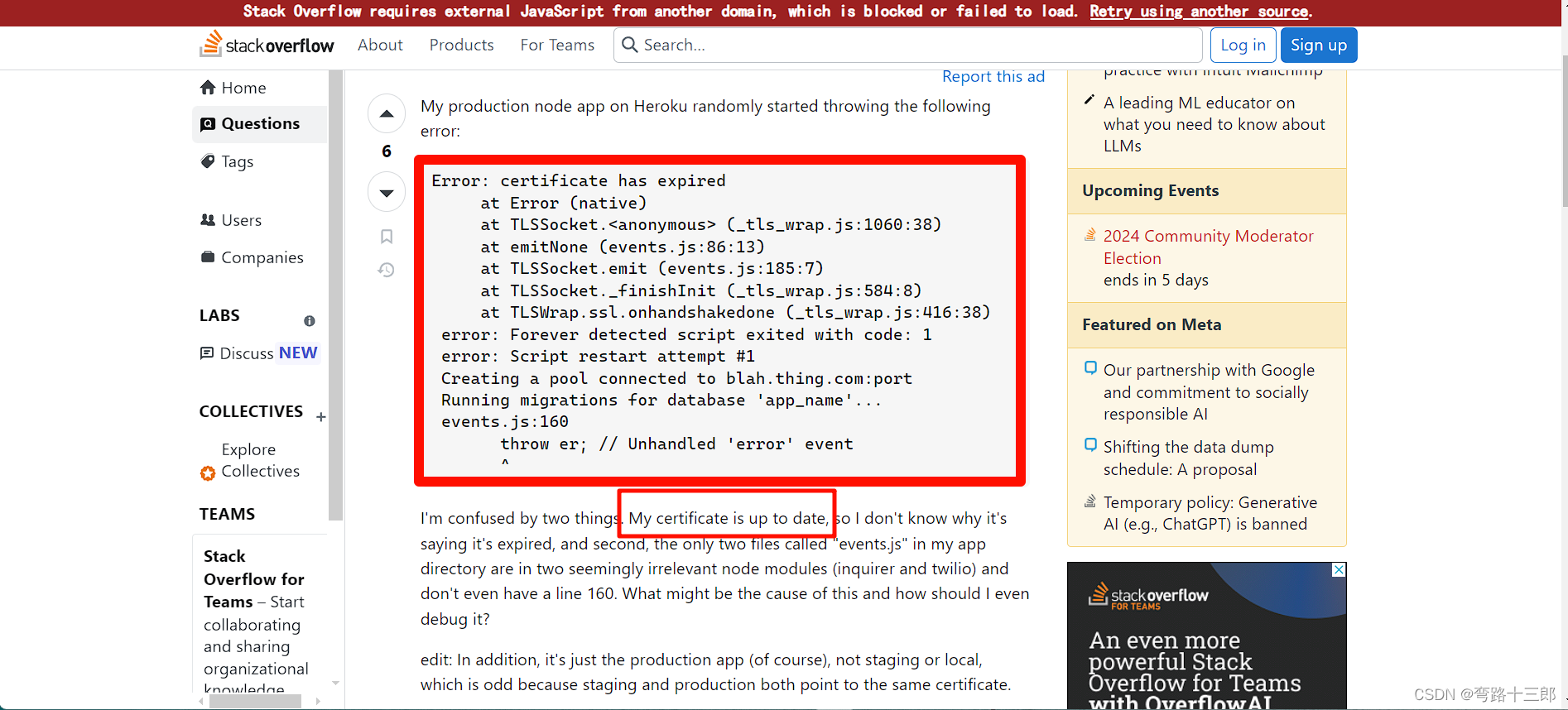The height and width of the screenshot is (710, 1568).
Task: Click Report this ad link
Action: (993, 76)
